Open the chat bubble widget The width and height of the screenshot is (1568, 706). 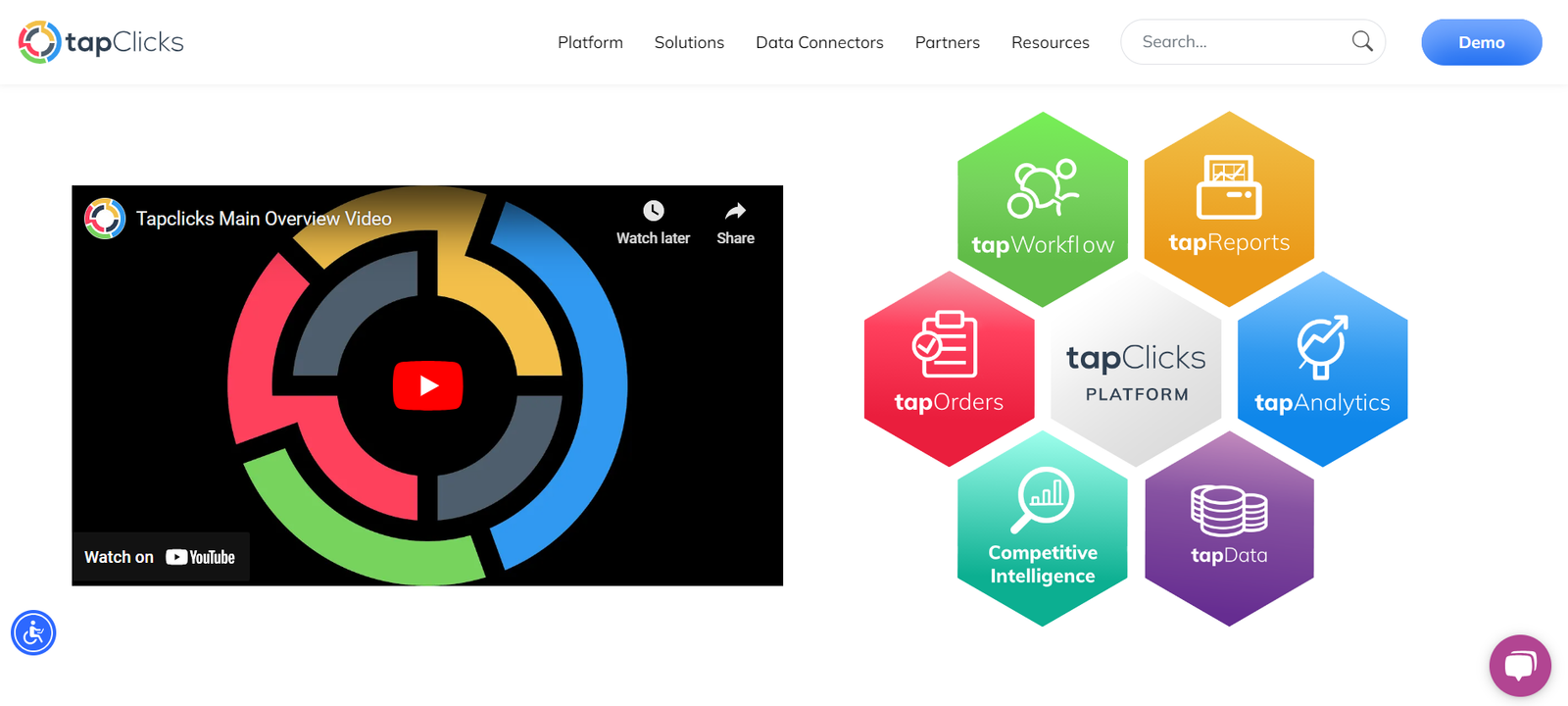(1520, 666)
